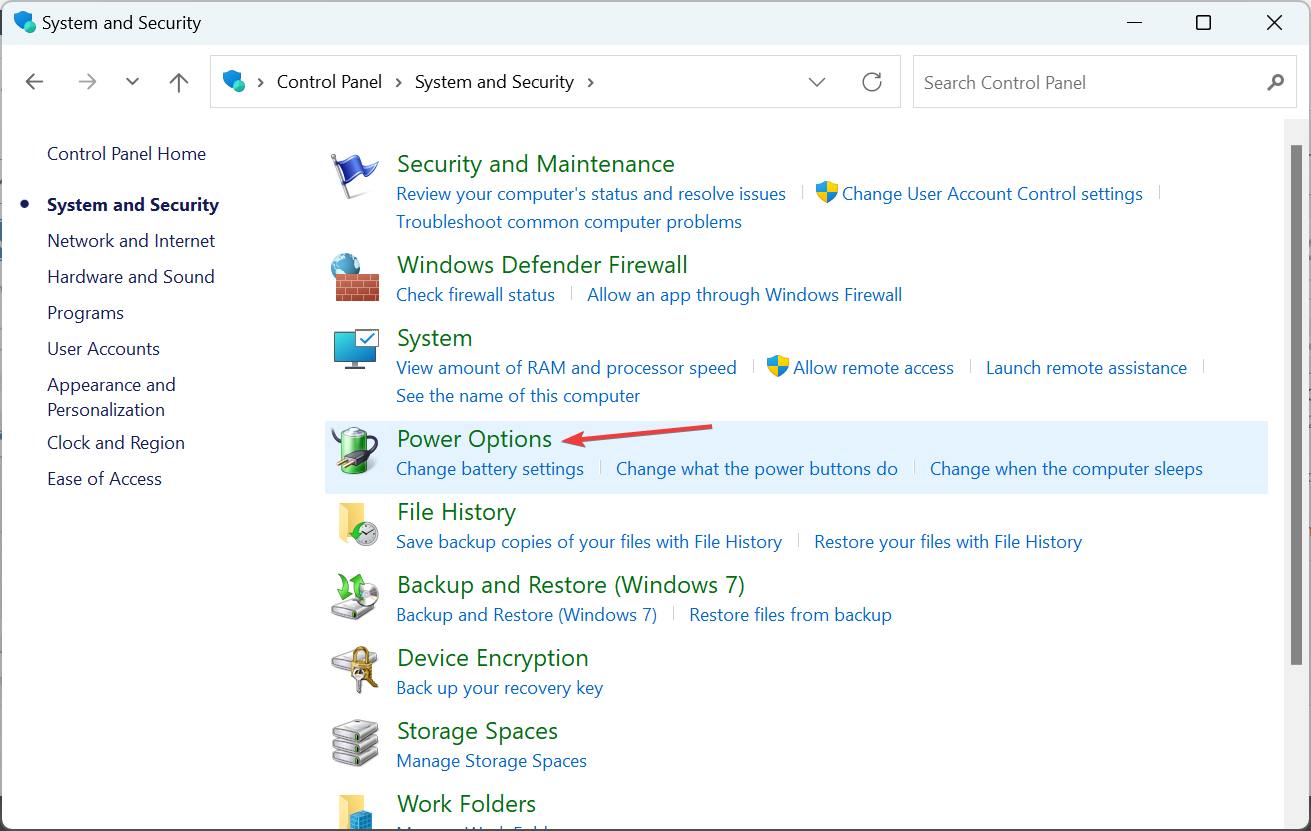1311x831 pixels.
Task: Click Change when the computer sleeps
Action: tap(1065, 468)
